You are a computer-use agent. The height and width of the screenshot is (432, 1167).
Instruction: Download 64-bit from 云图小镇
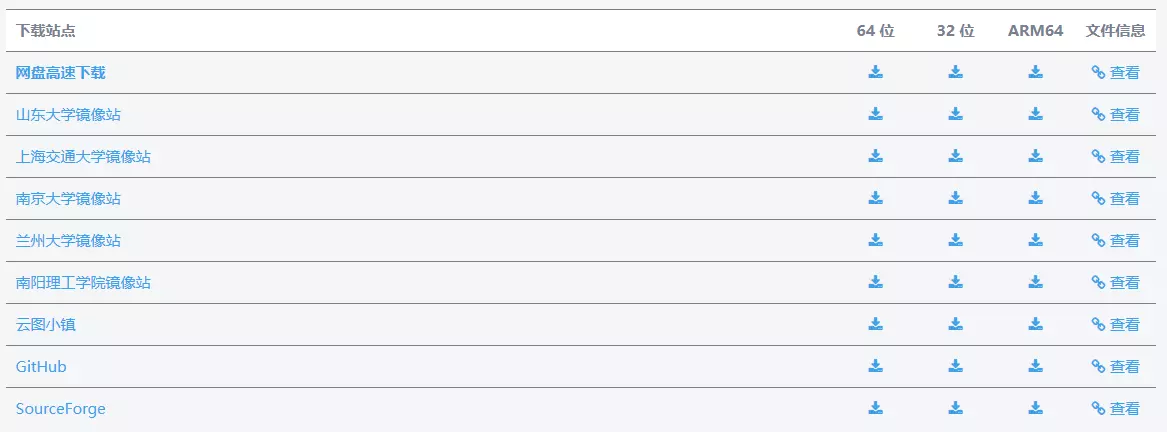(x=875, y=324)
